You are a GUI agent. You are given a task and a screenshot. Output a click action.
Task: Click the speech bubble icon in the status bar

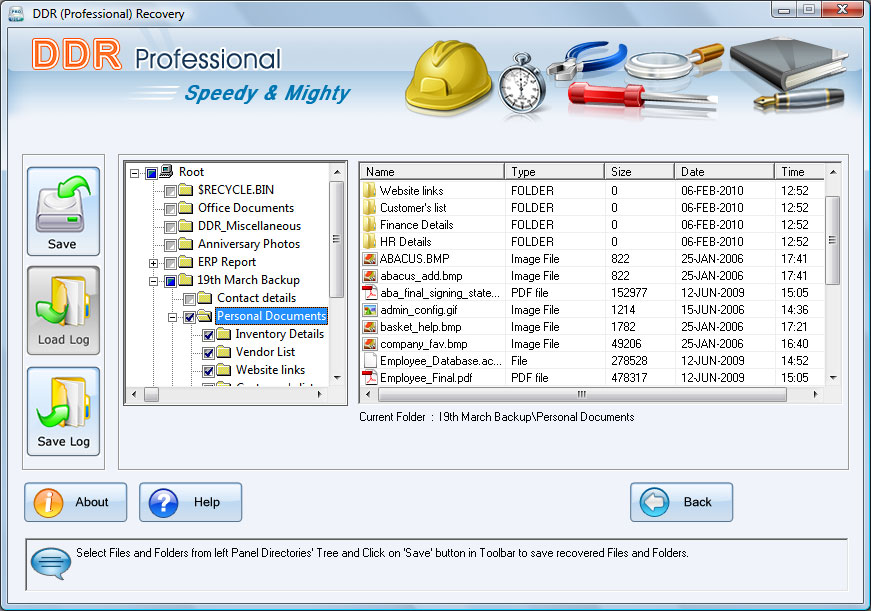49,563
